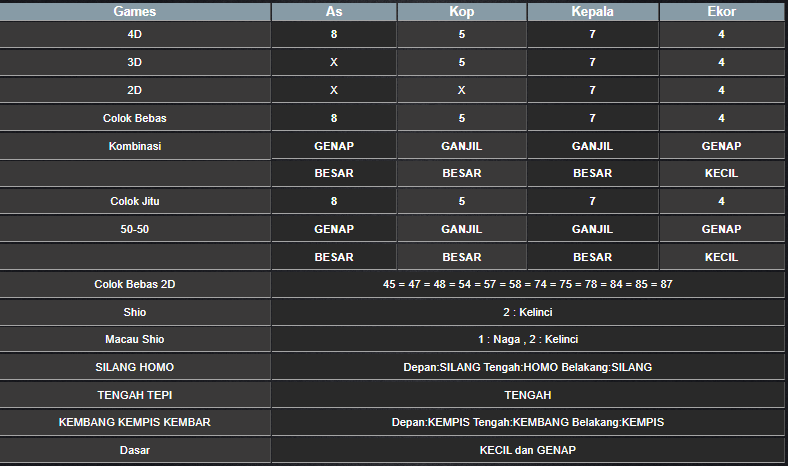Click the Kepala value 7 in the 2D row
Viewport: 788px width, 466px height.
[593, 90]
